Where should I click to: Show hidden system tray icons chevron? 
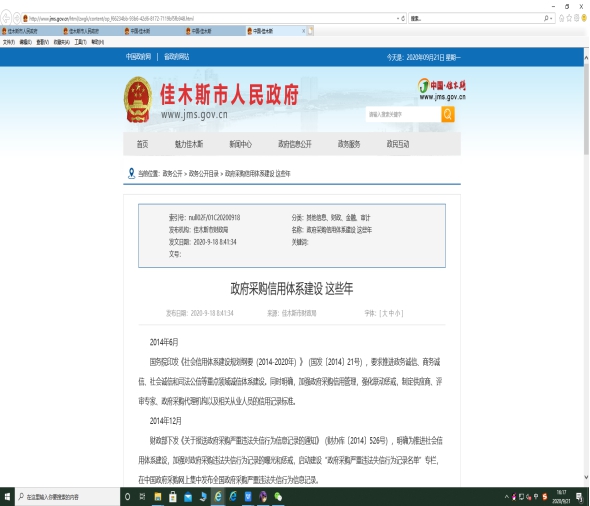[506, 497]
